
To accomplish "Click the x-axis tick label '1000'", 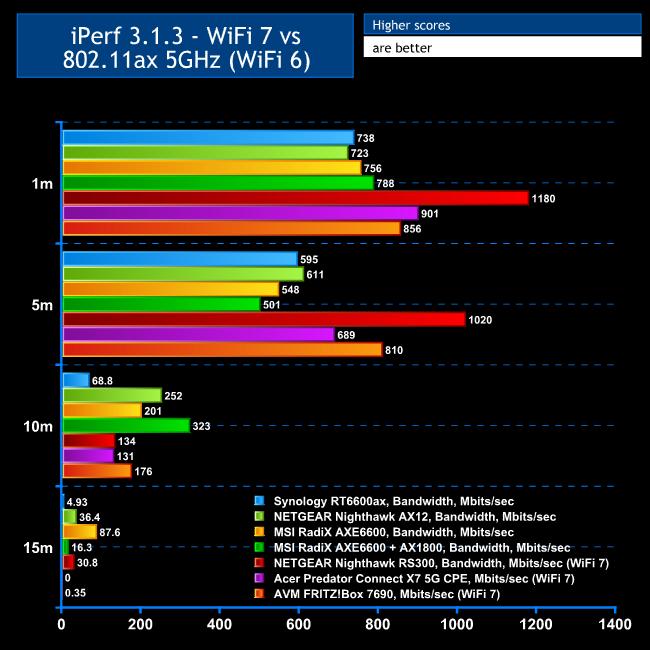I will [x=457, y=624].
